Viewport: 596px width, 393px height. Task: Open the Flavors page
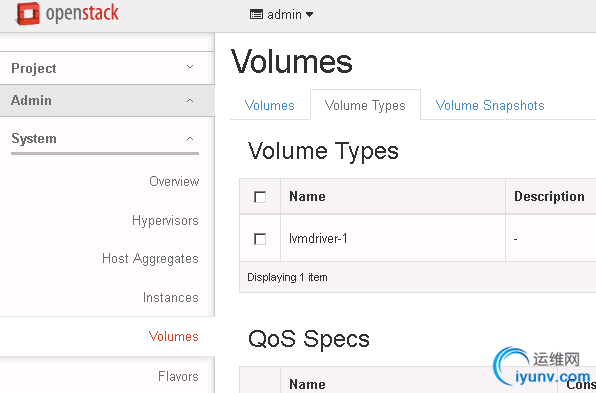coord(178,376)
